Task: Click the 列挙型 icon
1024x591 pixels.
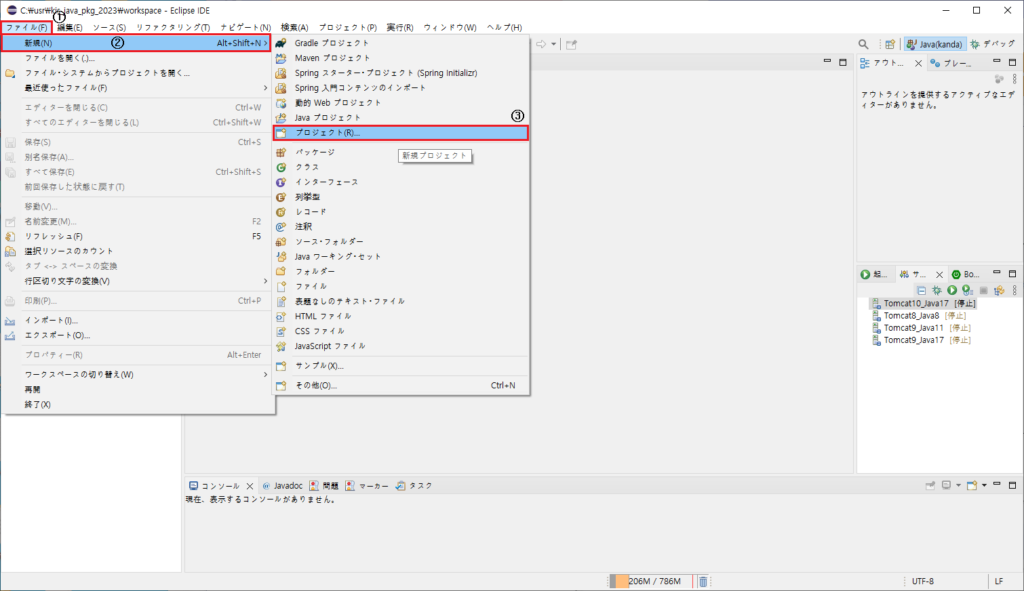Action: [281, 197]
